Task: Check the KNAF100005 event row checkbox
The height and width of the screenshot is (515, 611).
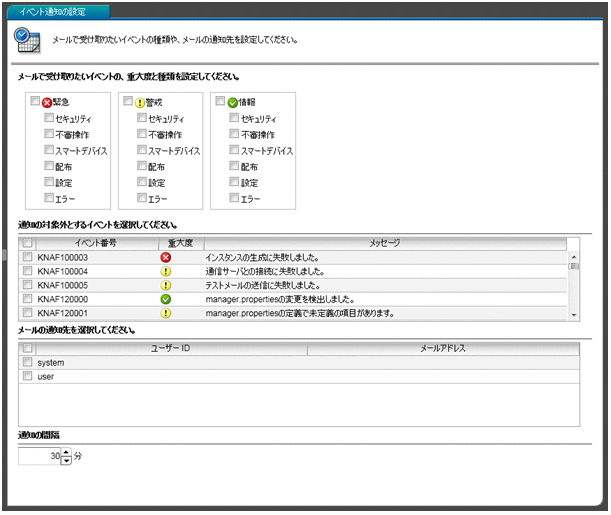Action: (x=28, y=285)
